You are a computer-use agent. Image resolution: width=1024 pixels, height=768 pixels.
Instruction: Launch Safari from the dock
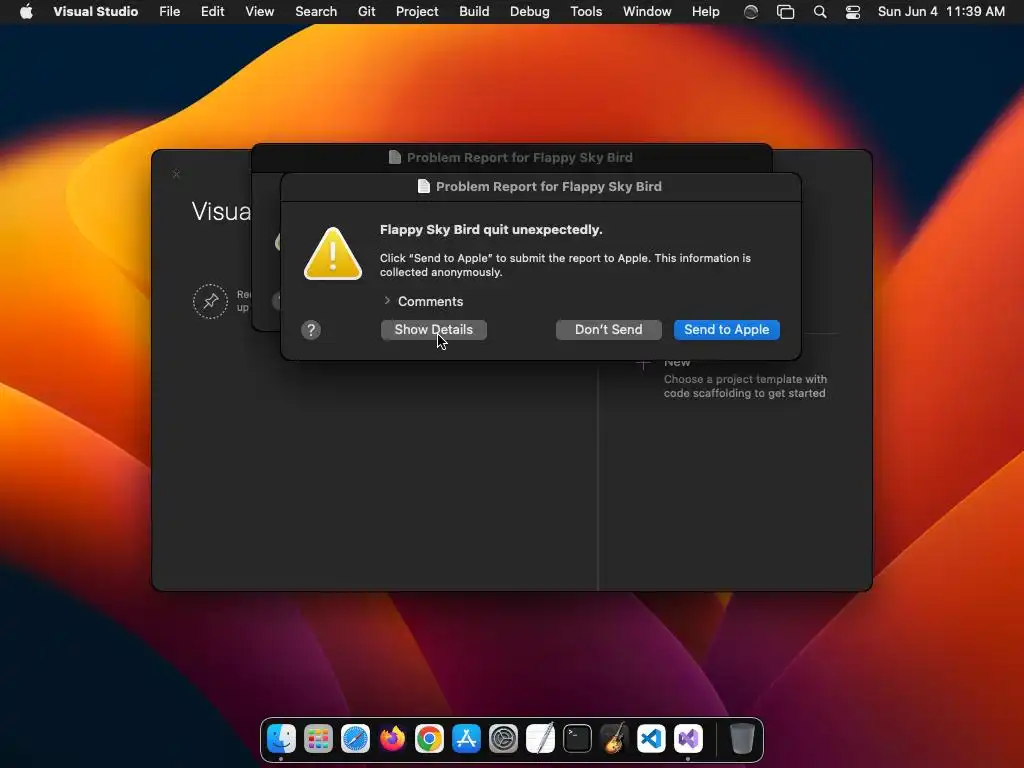[x=355, y=739]
